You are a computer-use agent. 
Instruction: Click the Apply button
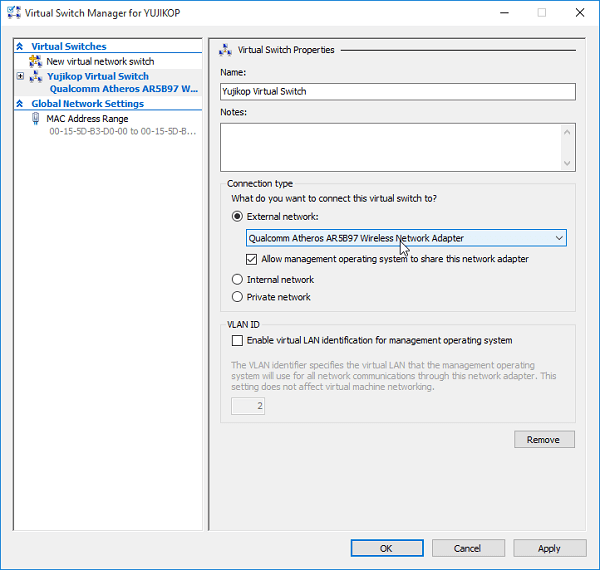pyautogui.click(x=549, y=548)
